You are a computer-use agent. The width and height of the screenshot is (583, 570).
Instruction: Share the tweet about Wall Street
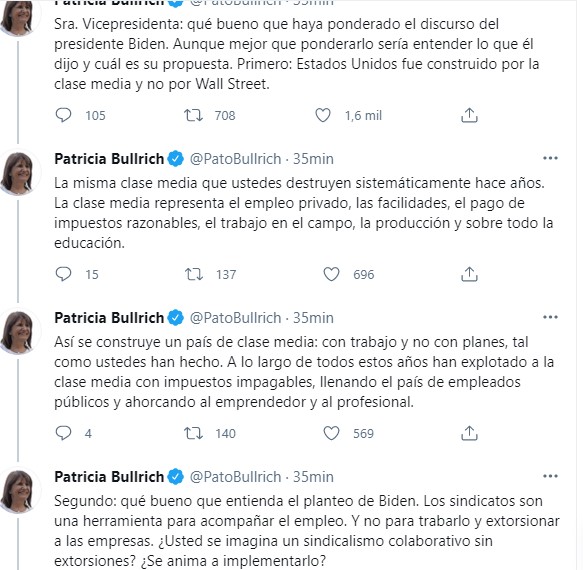point(469,115)
